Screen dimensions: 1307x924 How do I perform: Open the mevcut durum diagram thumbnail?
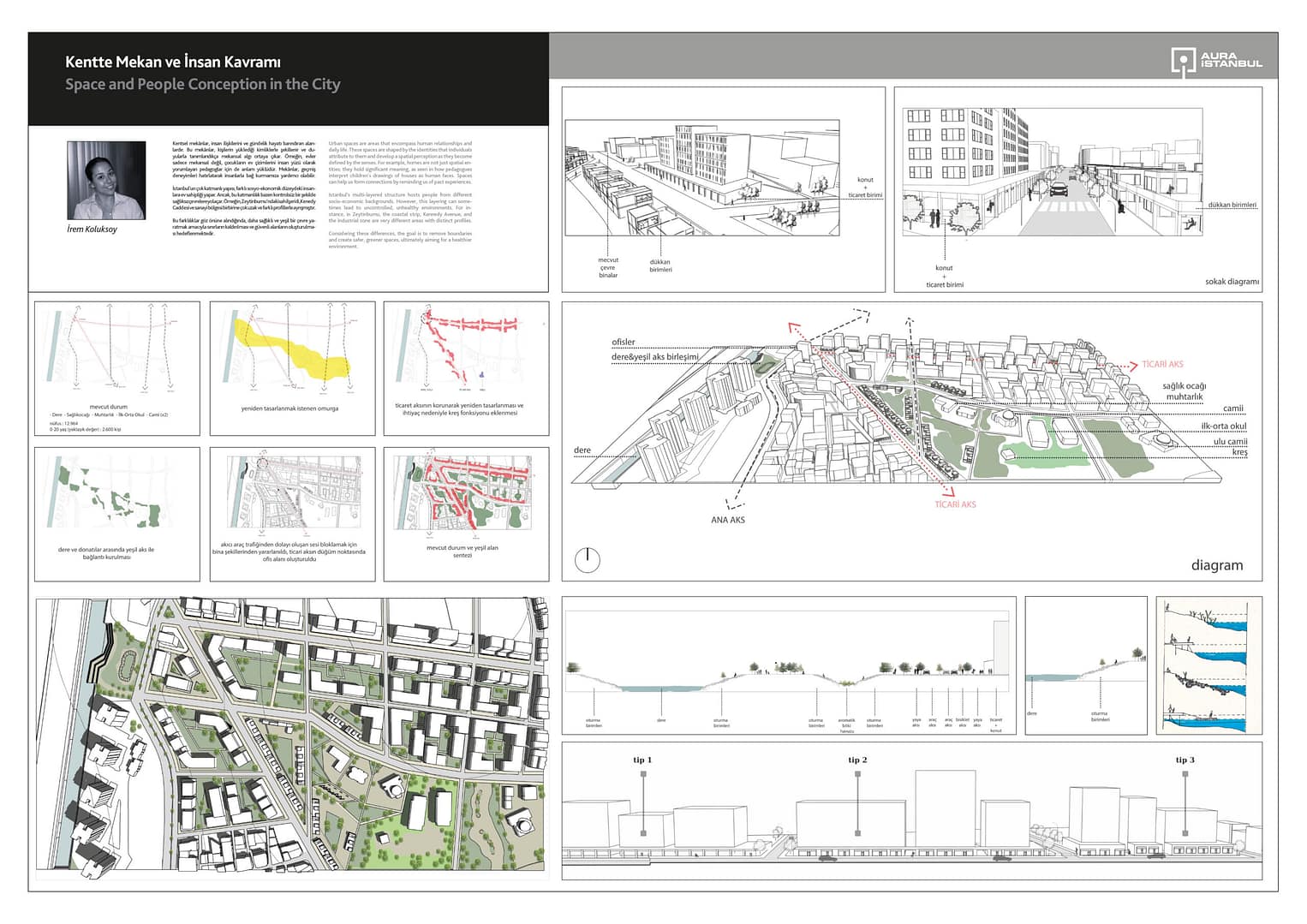116,353
